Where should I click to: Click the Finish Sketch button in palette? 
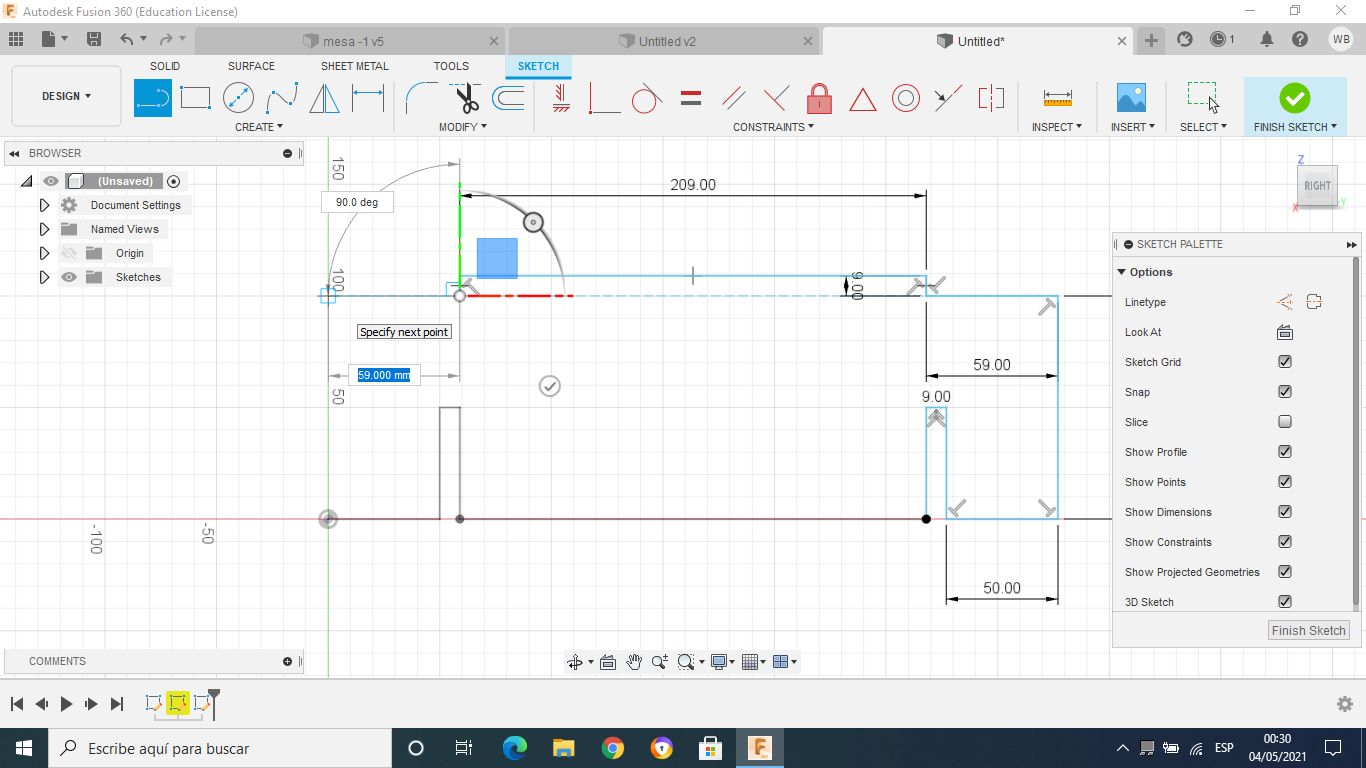click(1309, 630)
